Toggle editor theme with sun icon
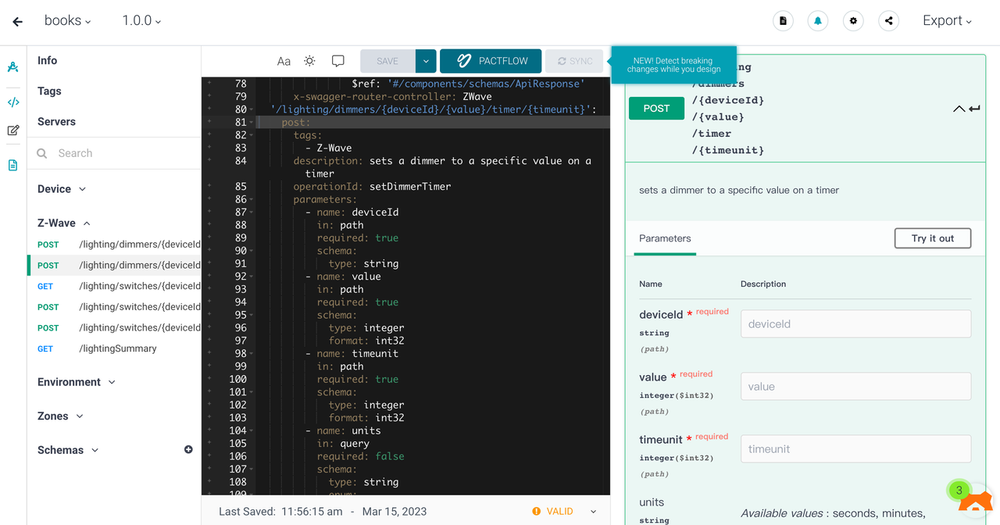This screenshot has height=525, width=1000. pos(310,61)
